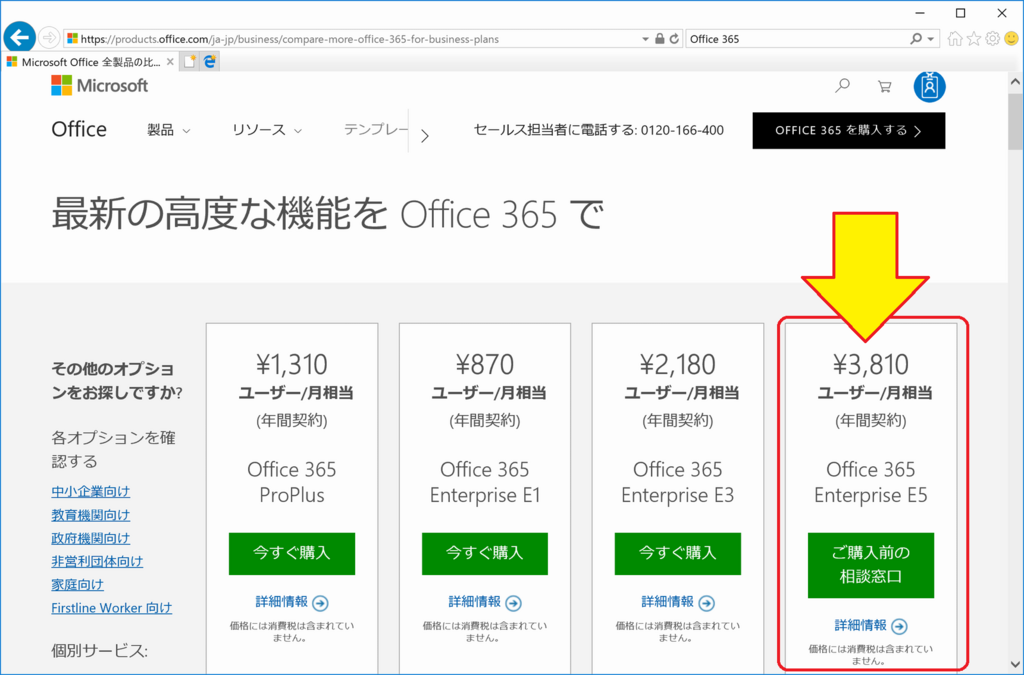The image size is (1024, 675).
Task: Click the Office 365 ProPlus plan name
Action: pyautogui.click(x=292, y=482)
